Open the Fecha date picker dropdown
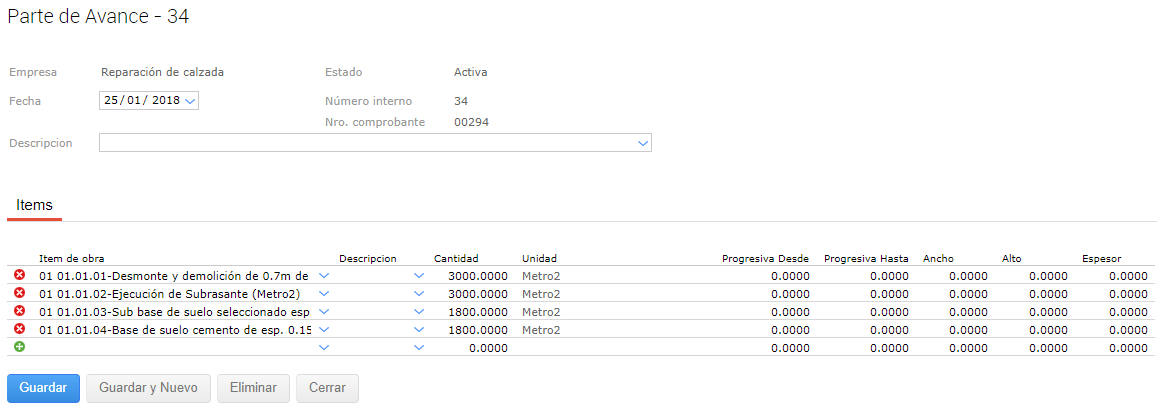Screen dimensions: 1157x410 click(190, 100)
